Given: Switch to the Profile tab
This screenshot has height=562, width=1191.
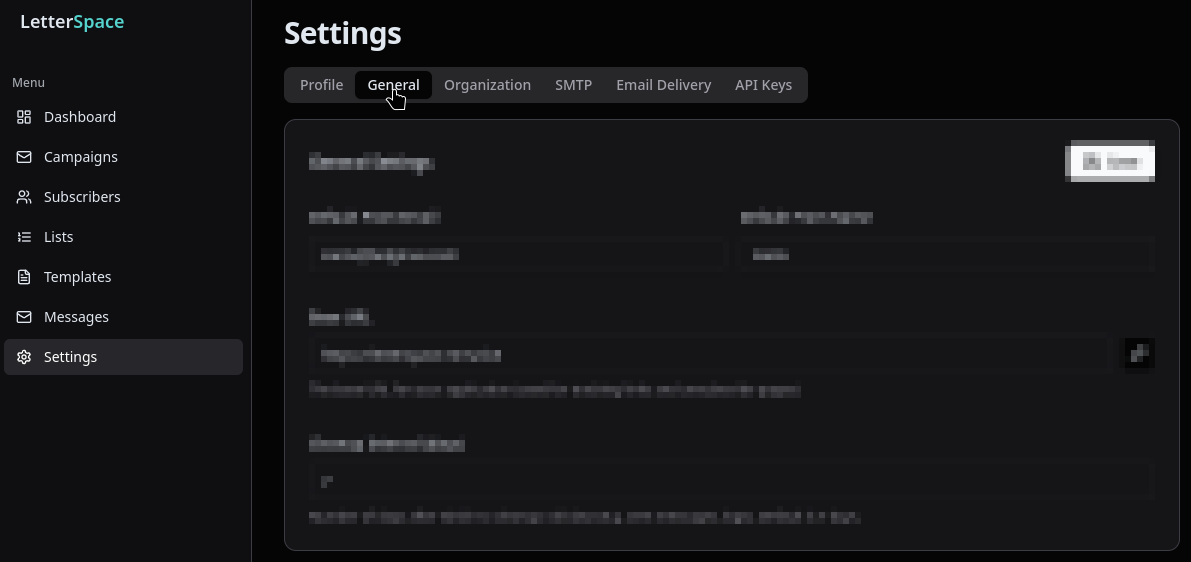Looking at the screenshot, I should (x=321, y=85).
